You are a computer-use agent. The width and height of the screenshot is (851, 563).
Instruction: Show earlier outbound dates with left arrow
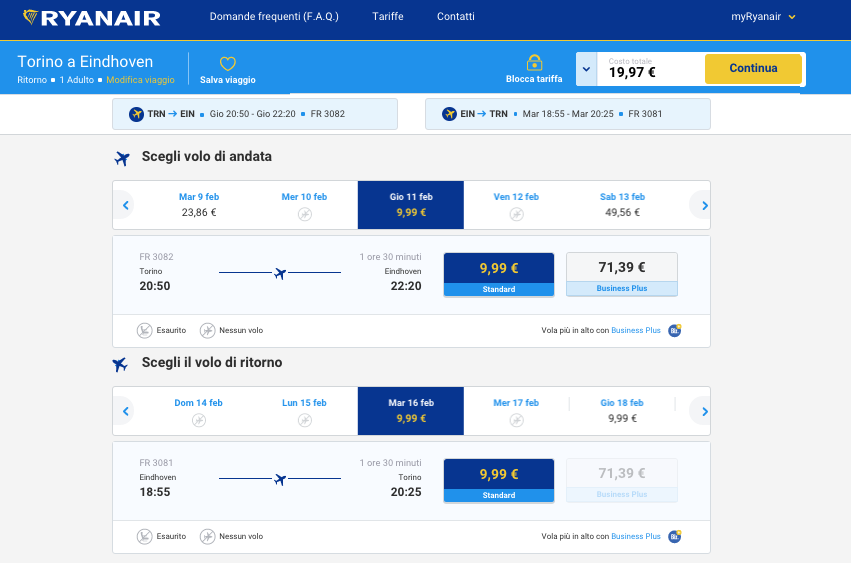[x=125, y=205]
